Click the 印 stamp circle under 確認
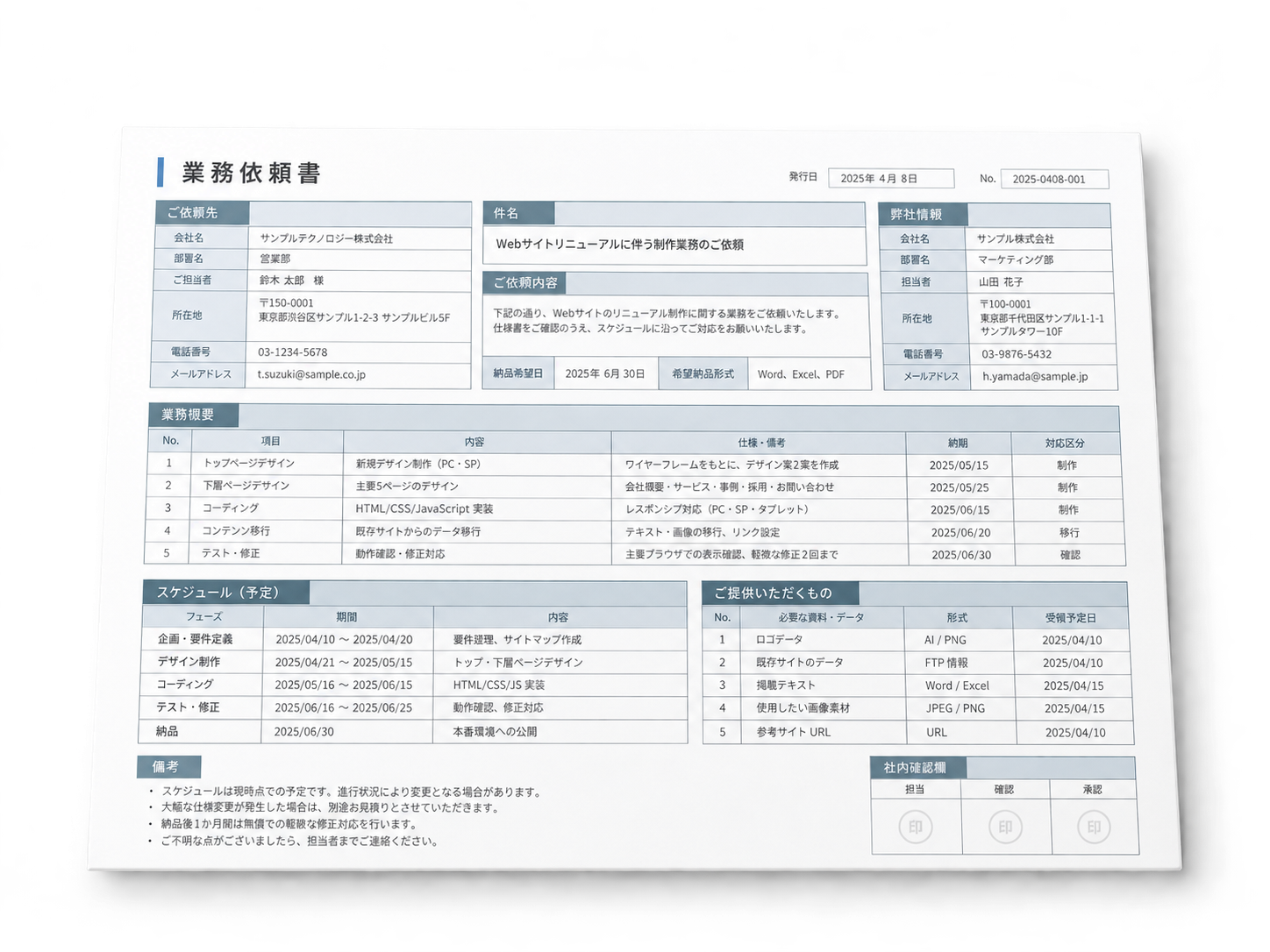1270x952 pixels. [x=1005, y=828]
